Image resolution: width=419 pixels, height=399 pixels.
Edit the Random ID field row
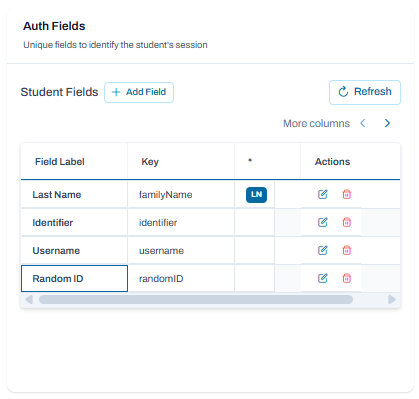coord(322,278)
